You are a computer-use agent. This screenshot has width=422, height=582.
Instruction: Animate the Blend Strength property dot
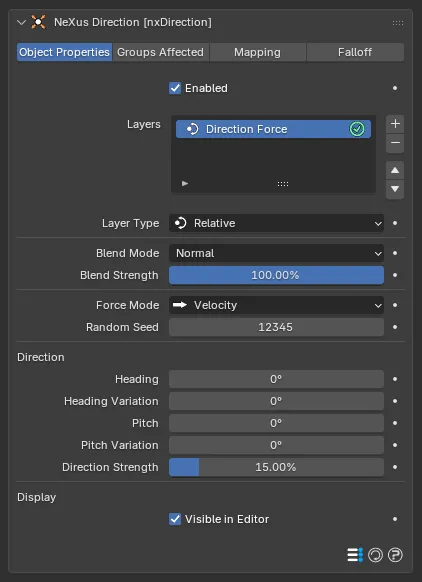(x=395, y=275)
